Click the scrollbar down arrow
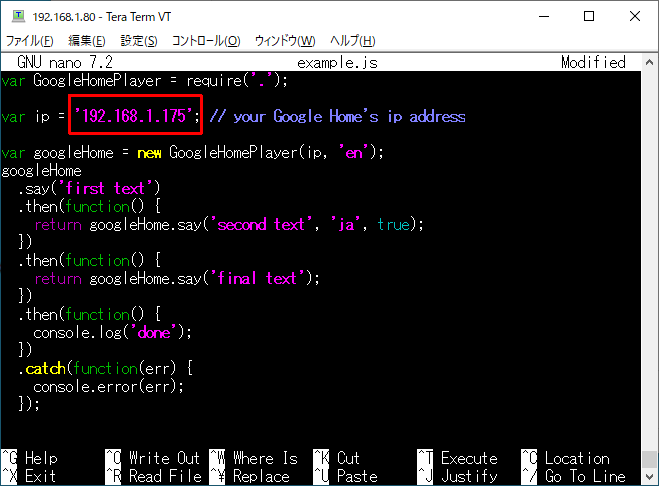The width and height of the screenshot is (659, 486). pos(649,476)
